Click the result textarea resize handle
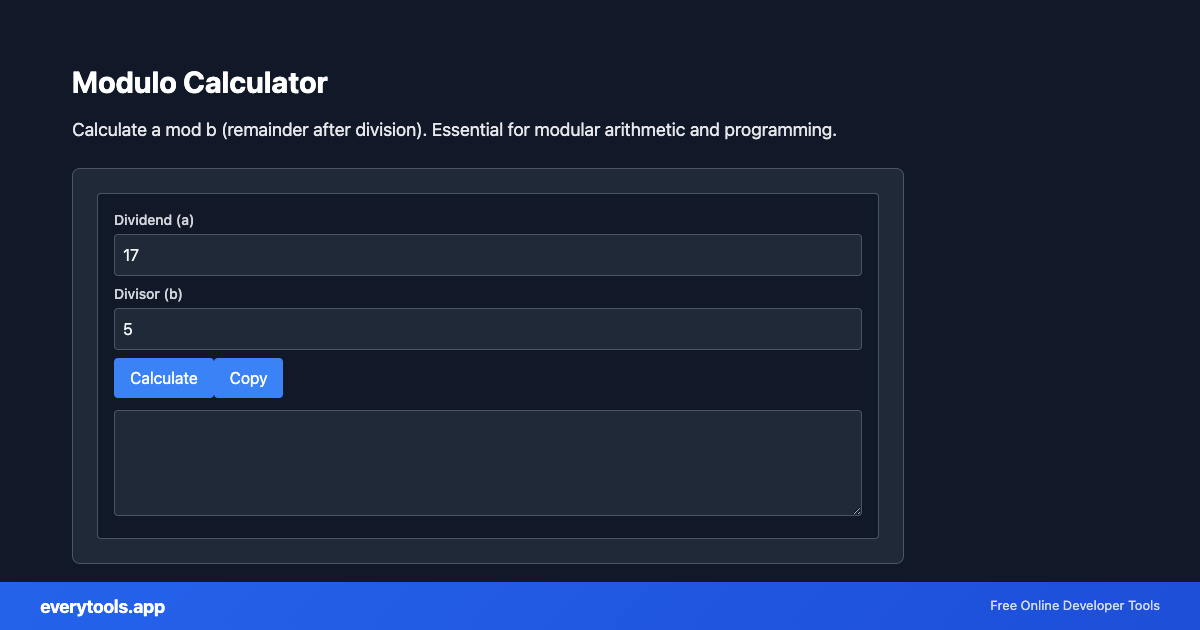 [x=857, y=511]
